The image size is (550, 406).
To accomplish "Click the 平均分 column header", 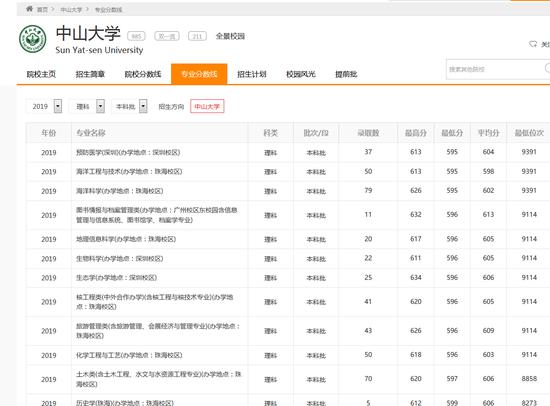I will [489, 133].
